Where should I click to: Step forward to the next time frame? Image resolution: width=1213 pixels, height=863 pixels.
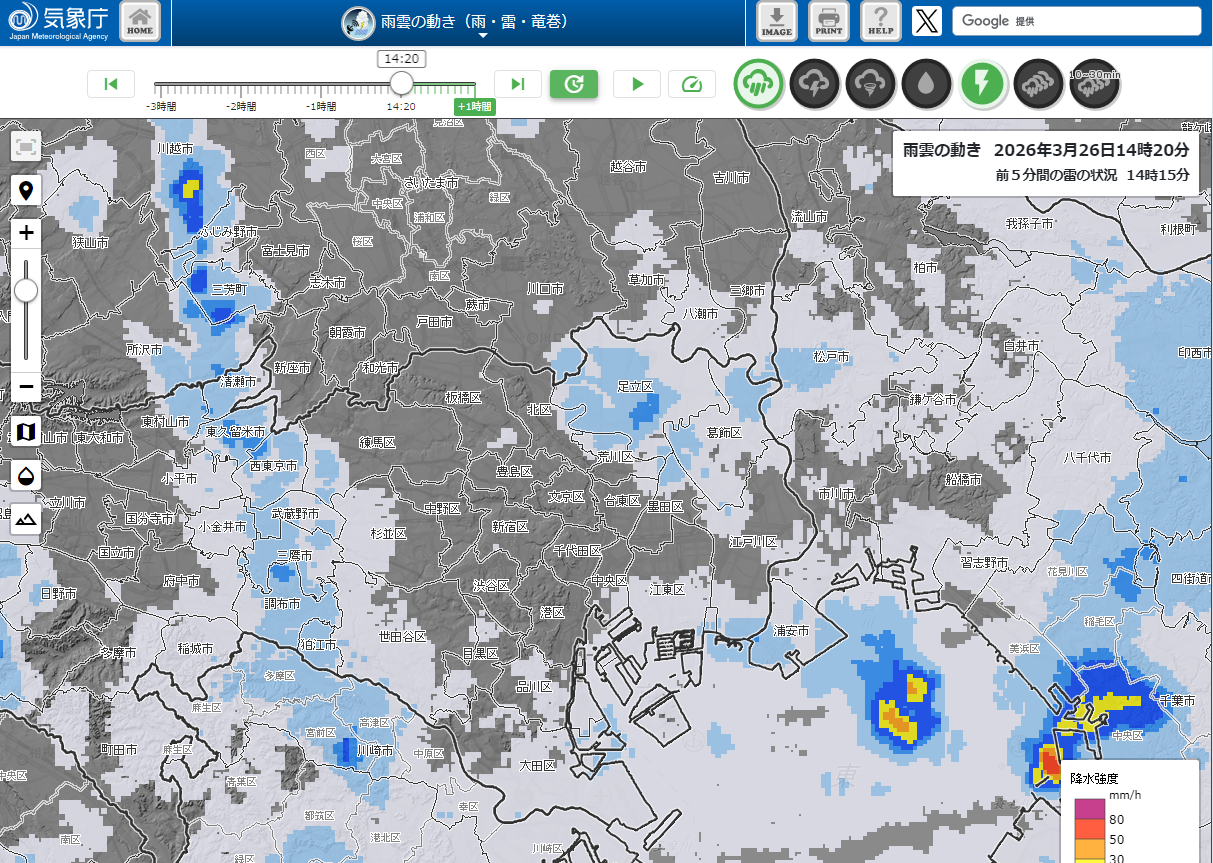click(517, 84)
